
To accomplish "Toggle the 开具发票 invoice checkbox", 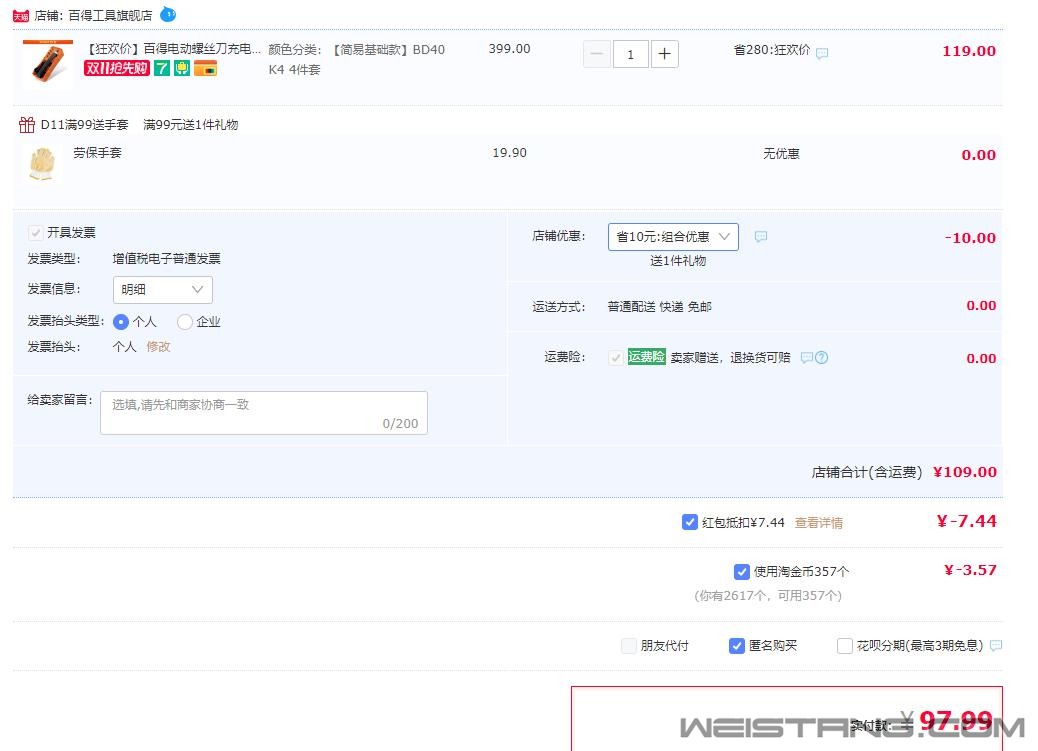I will pyautogui.click(x=36, y=232).
